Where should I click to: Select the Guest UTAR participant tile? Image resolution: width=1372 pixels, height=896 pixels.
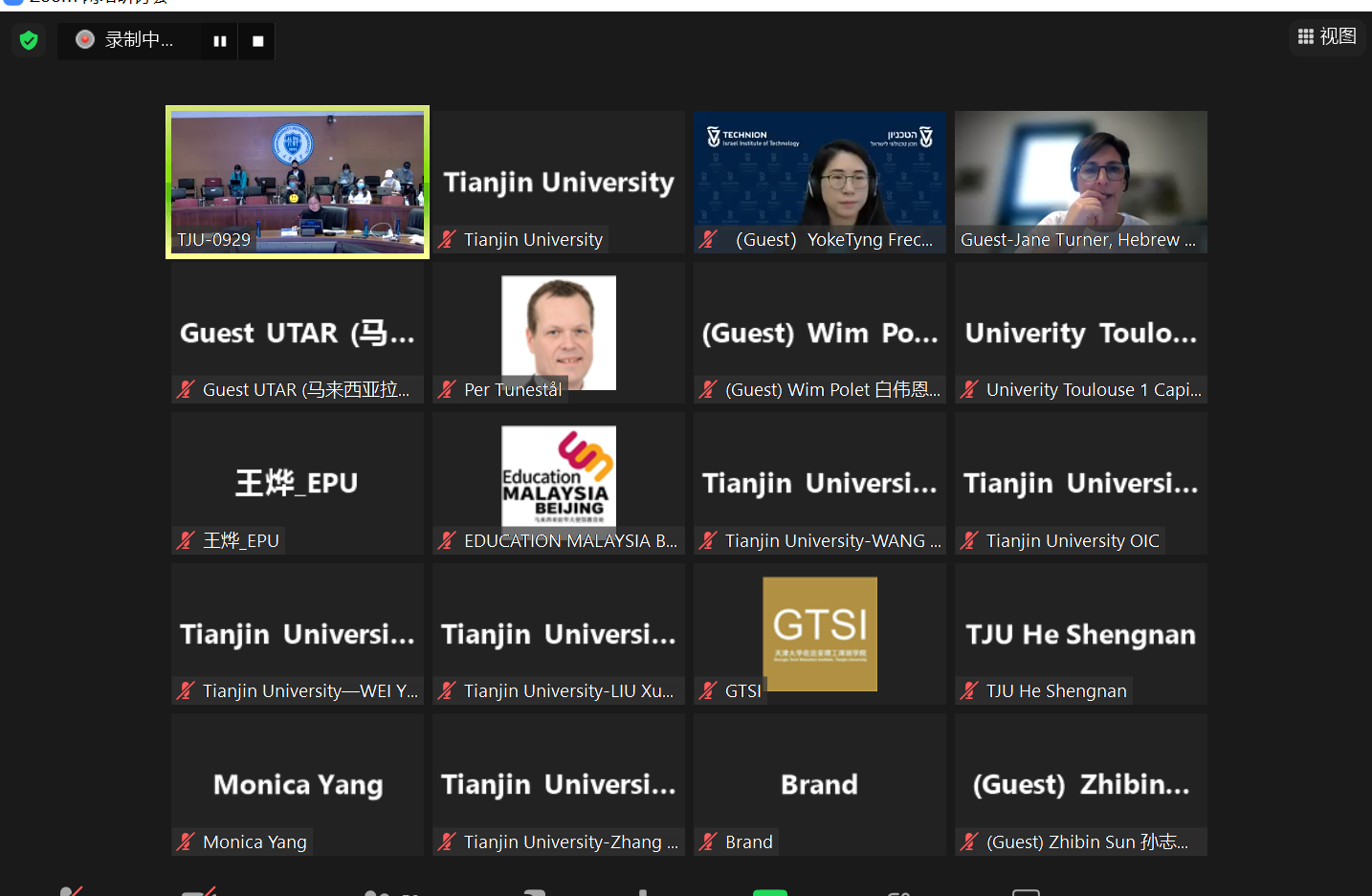click(x=298, y=333)
